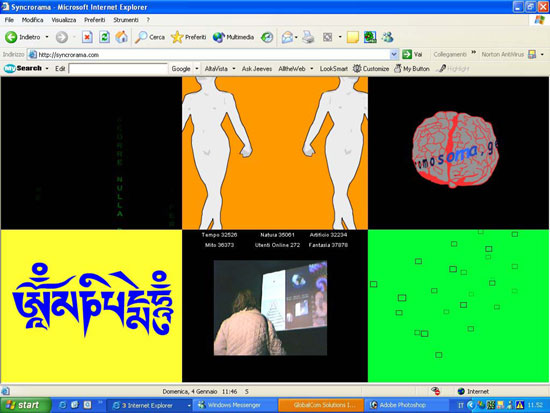Click the print icon in toolbar
This screenshot has height=413, width=550.
(x=308, y=37)
